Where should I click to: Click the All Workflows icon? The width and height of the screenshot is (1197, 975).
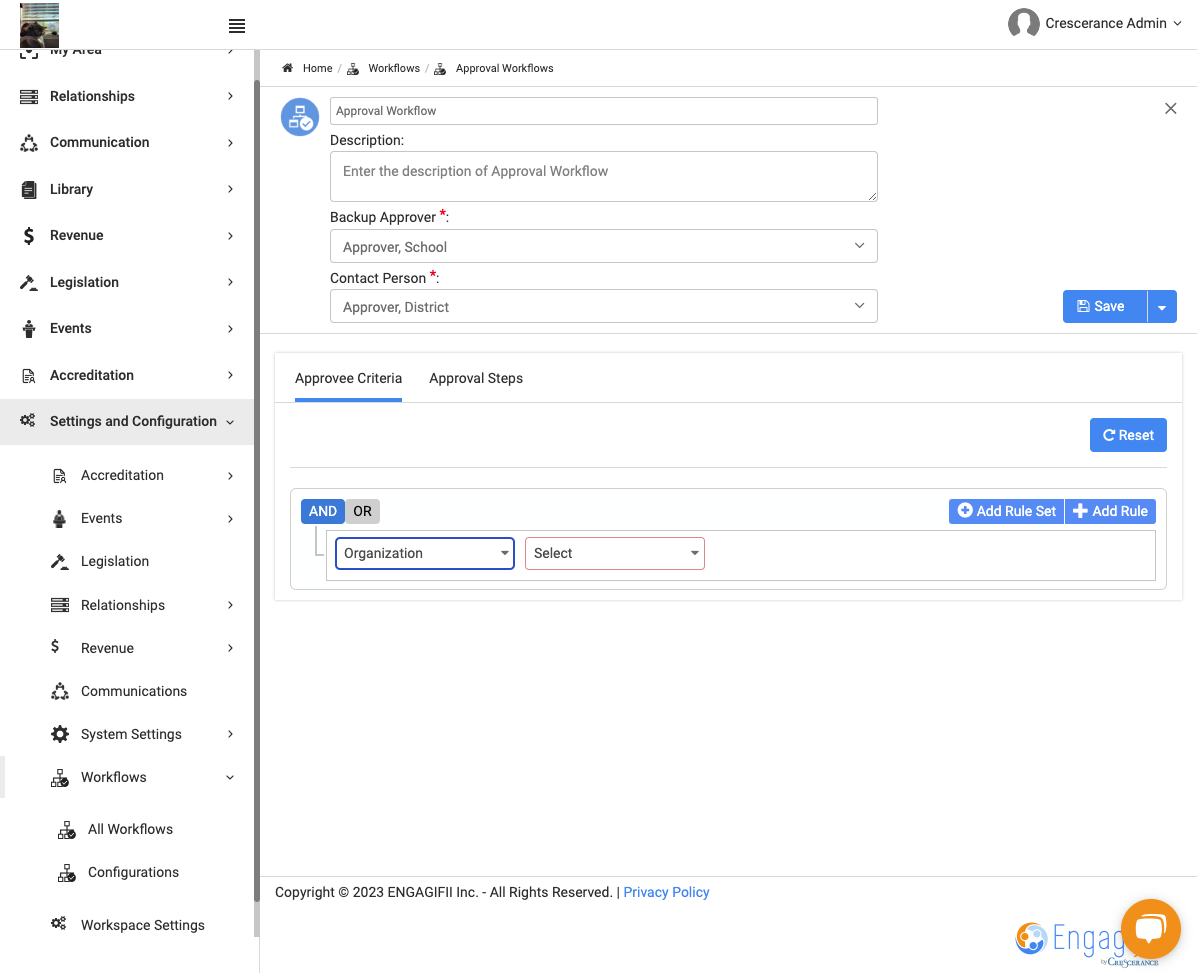tap(66, 830)
